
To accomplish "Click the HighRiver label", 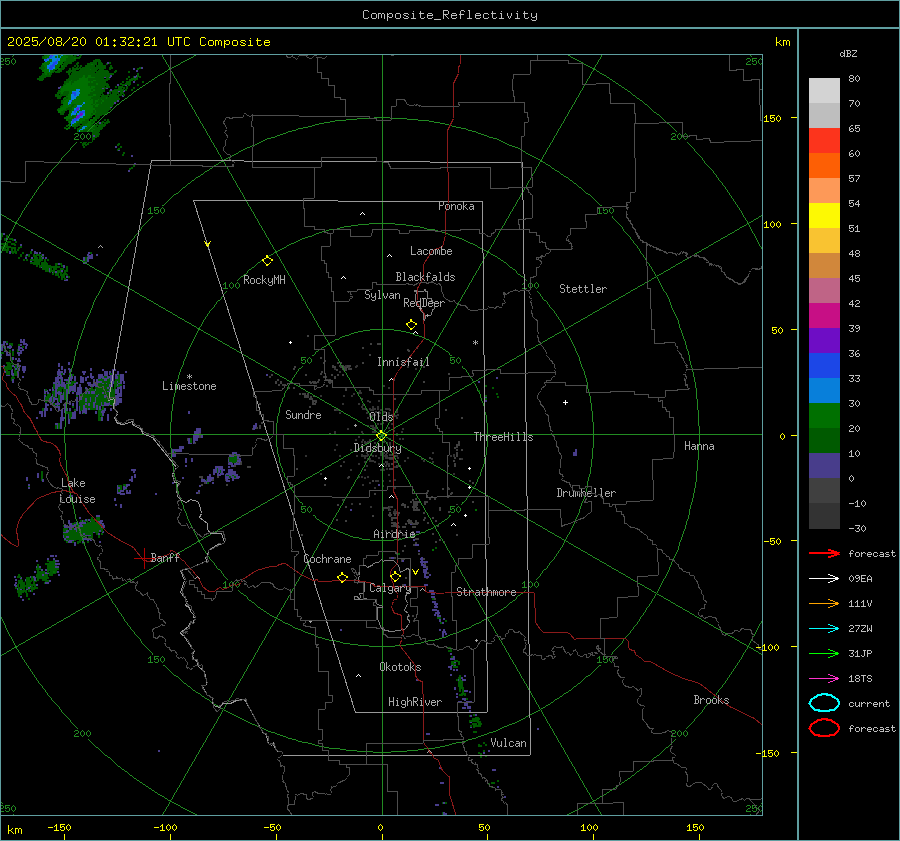I will [x=415, y=702].
